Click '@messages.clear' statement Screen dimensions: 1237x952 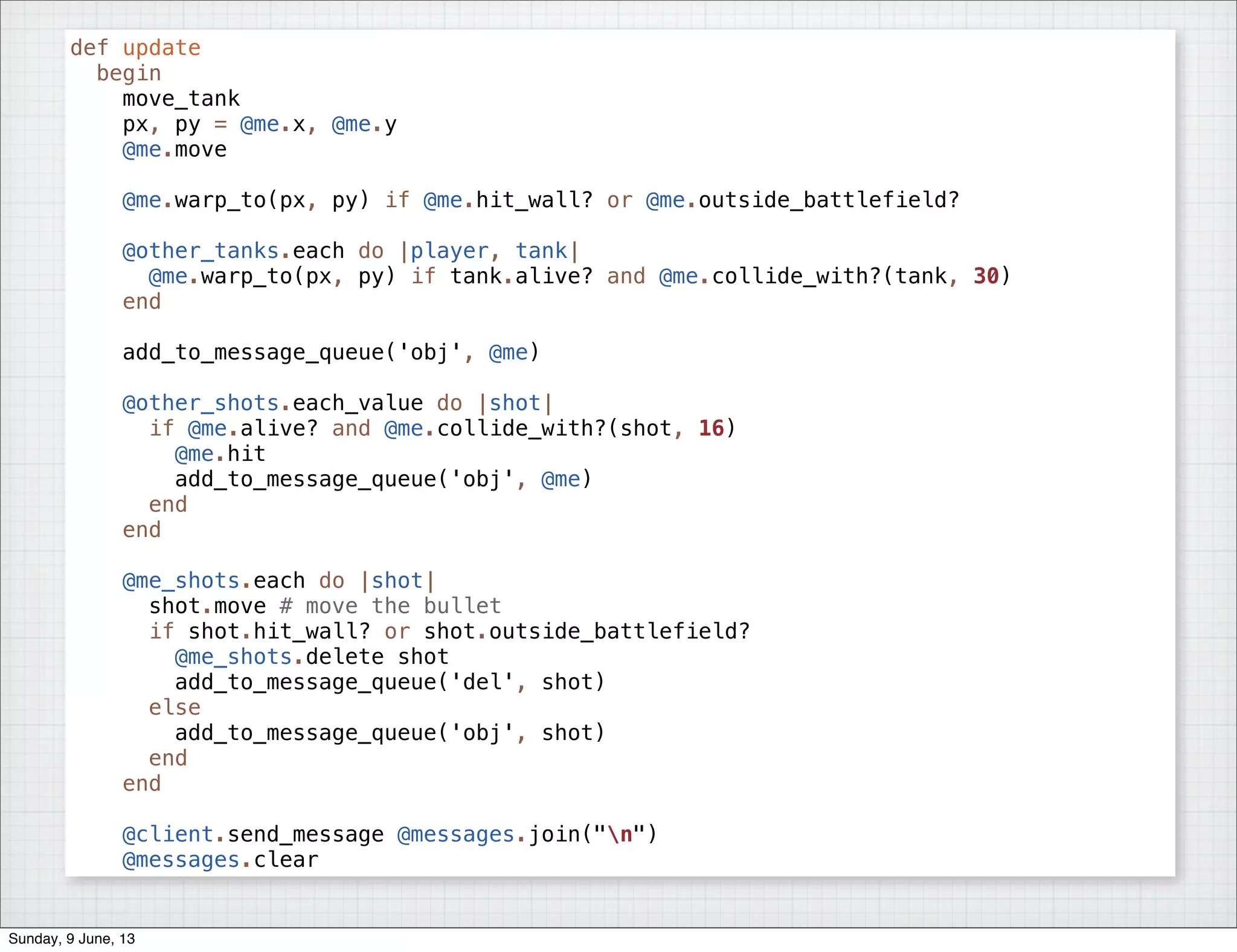(220, 860)
